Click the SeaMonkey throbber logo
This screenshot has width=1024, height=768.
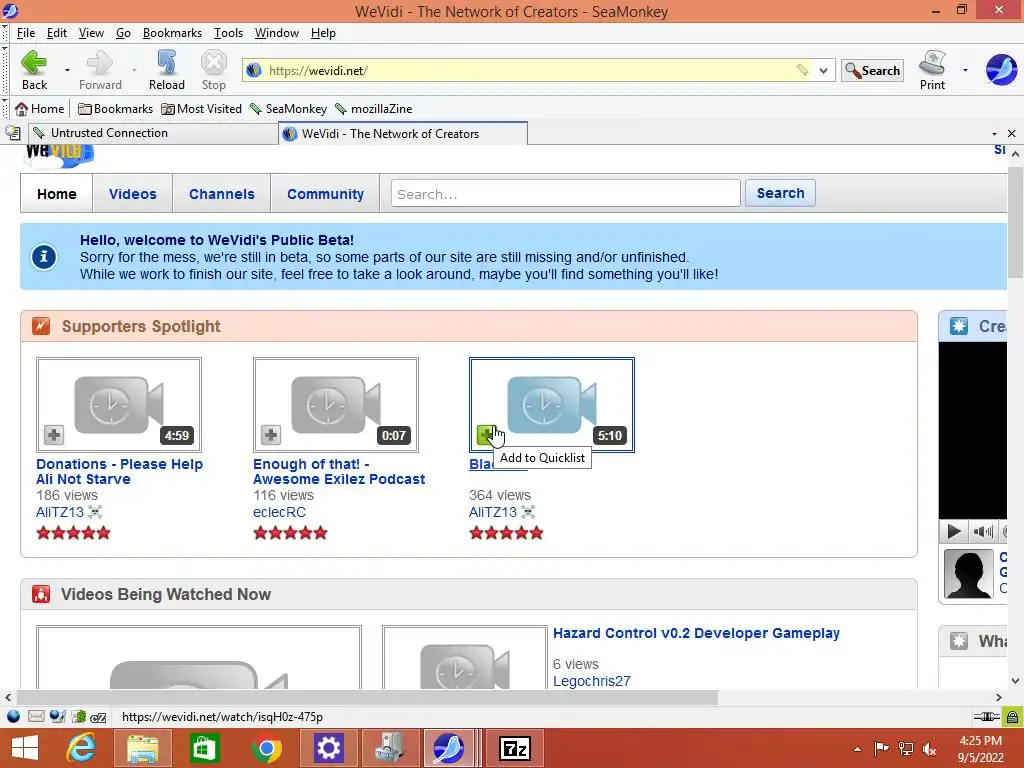[1001, 69]
